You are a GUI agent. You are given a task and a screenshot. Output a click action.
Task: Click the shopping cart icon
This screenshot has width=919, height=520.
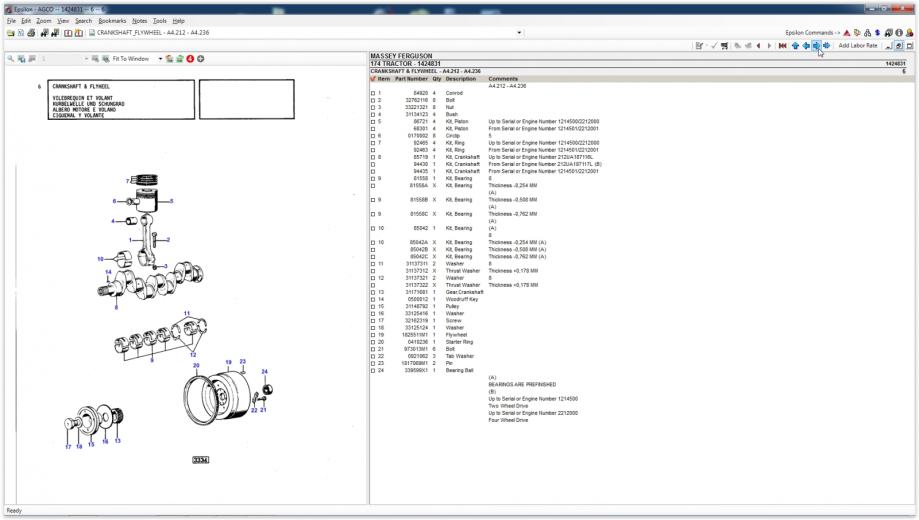[724, 46]
